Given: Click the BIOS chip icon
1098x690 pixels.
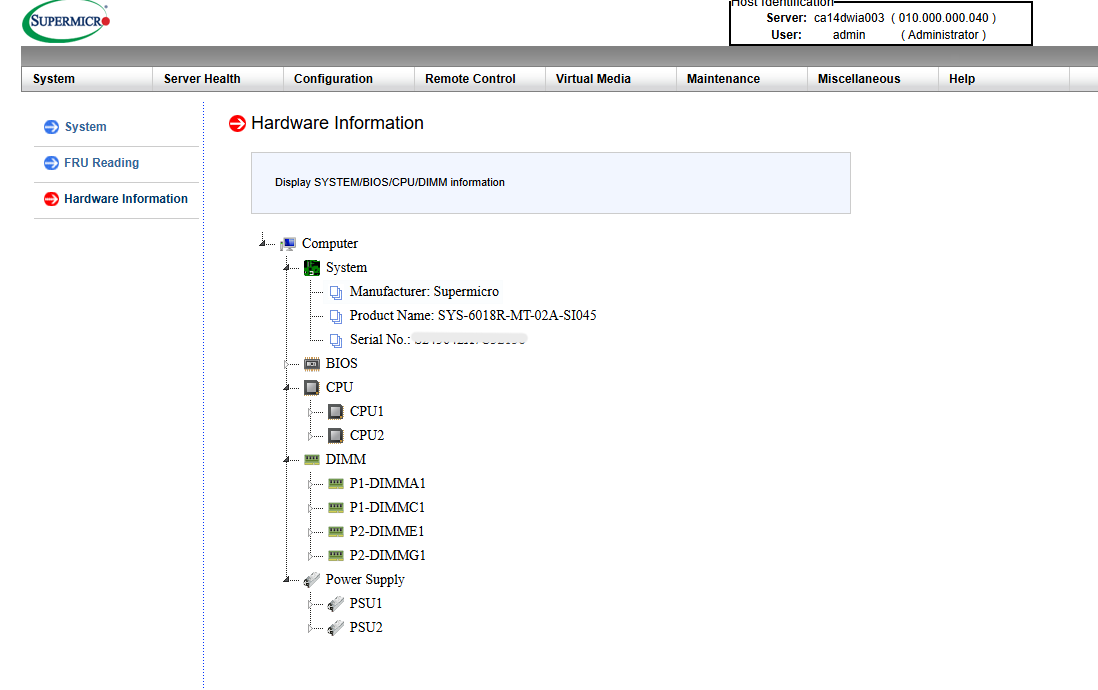Looking at the screenshot, I should 312,364.
